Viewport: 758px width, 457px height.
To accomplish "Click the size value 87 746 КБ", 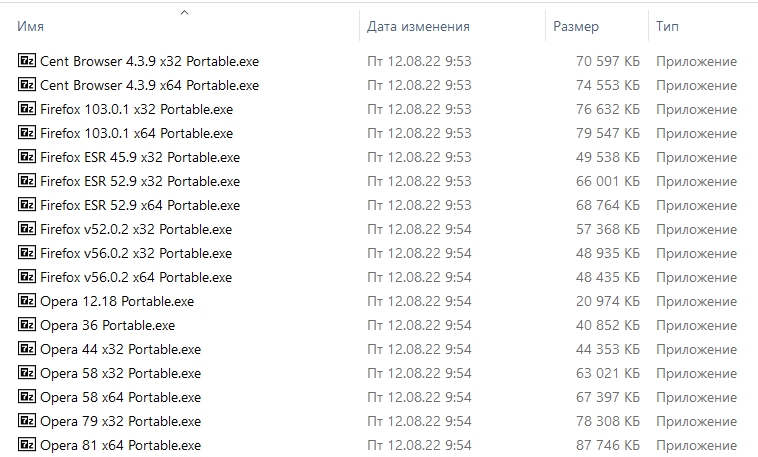I will [608, 445].
